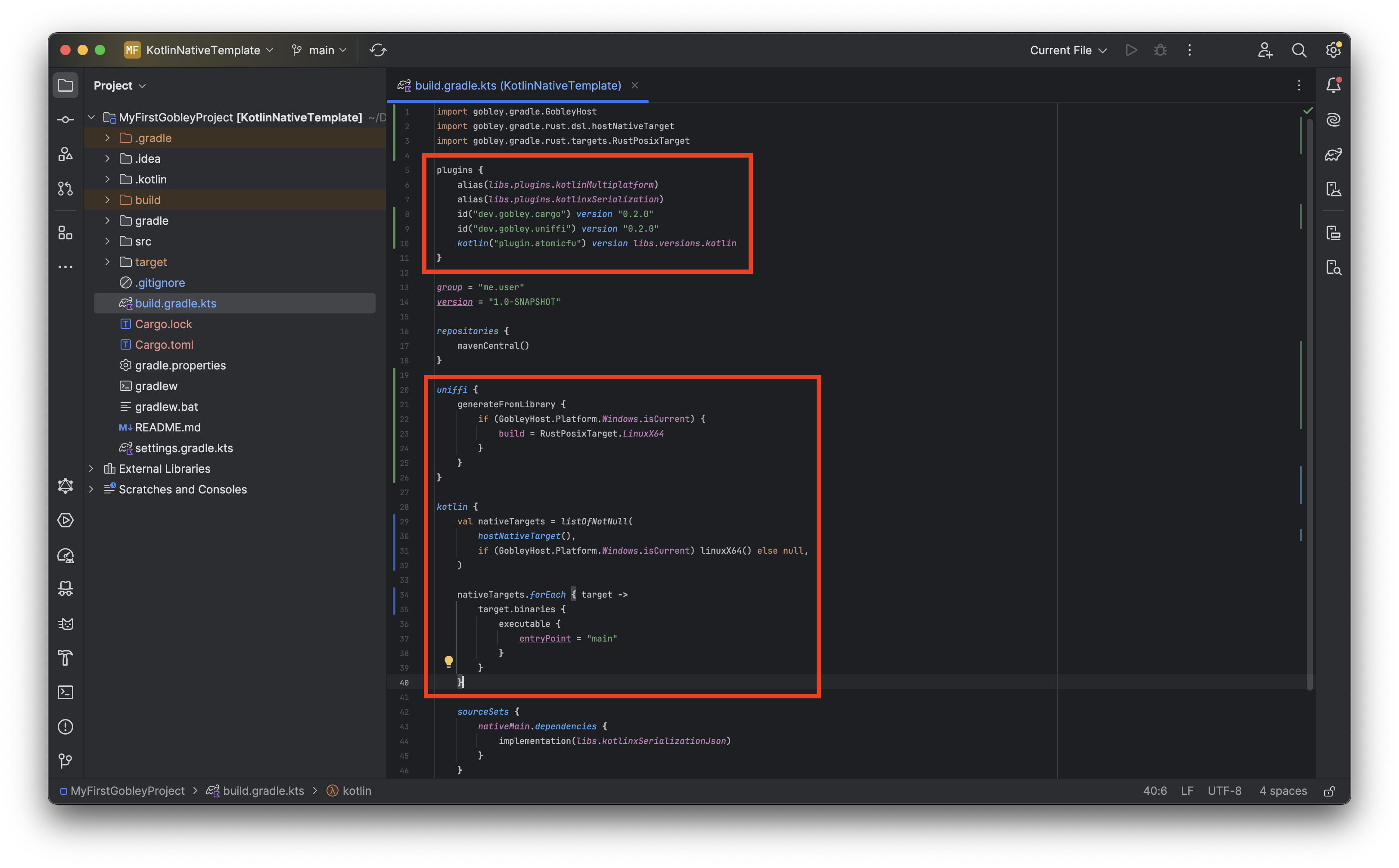The width and height of the screenshot is (1399, 868).
Task: Open the Gradle elephant tool window
Action: pos(1334,155)
